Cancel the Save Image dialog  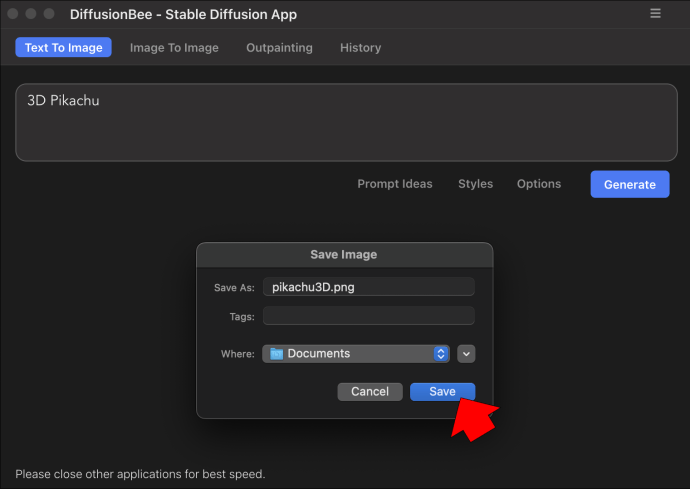coord(370,392)
